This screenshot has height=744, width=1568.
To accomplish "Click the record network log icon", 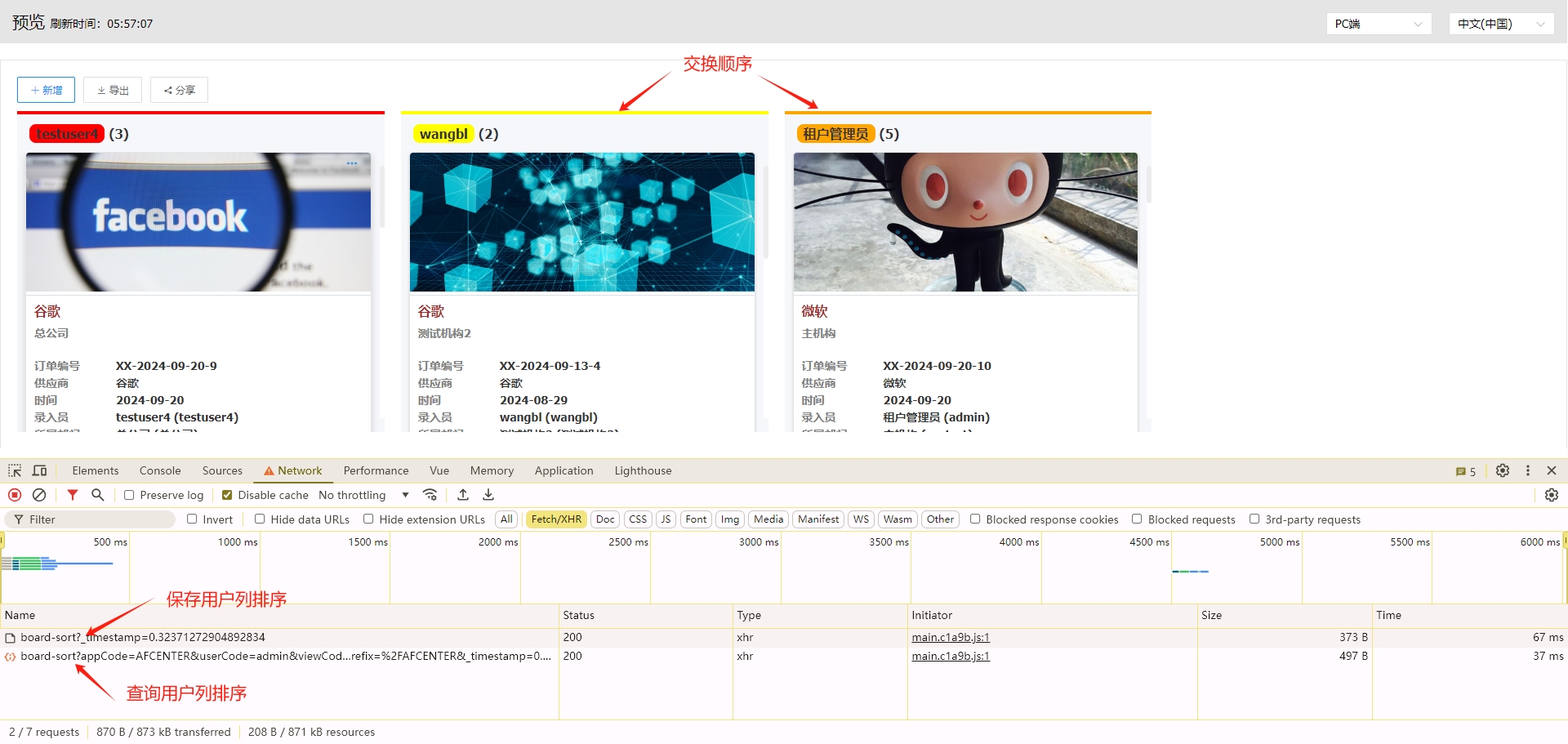I will (x=15, y=495).
